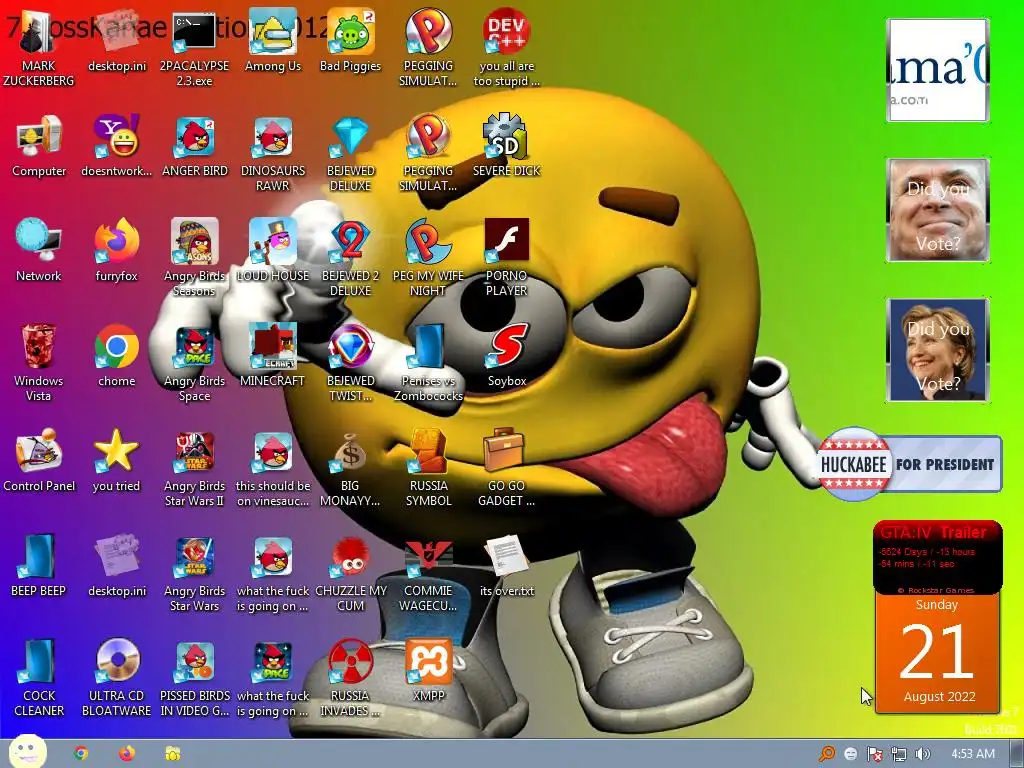
Task: Select the LOUD HOUSE icon
Action: 272,251
